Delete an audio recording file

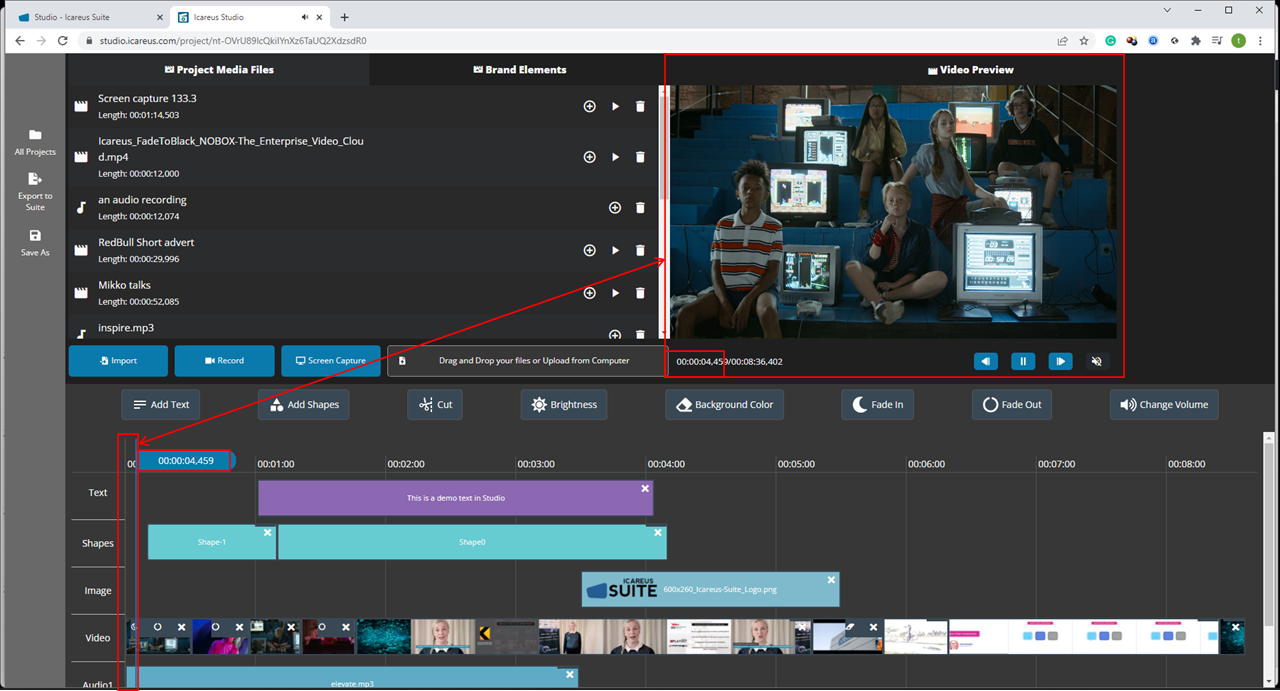pos(641,208)
